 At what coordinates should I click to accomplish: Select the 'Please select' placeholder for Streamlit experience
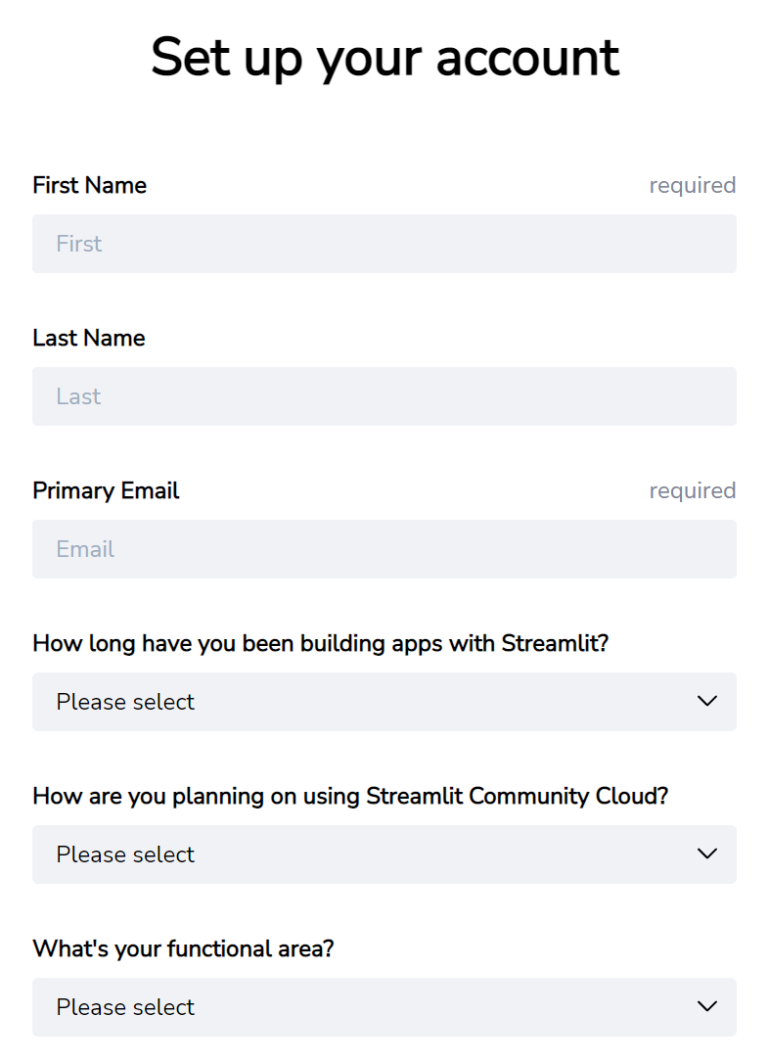point(124,701)
